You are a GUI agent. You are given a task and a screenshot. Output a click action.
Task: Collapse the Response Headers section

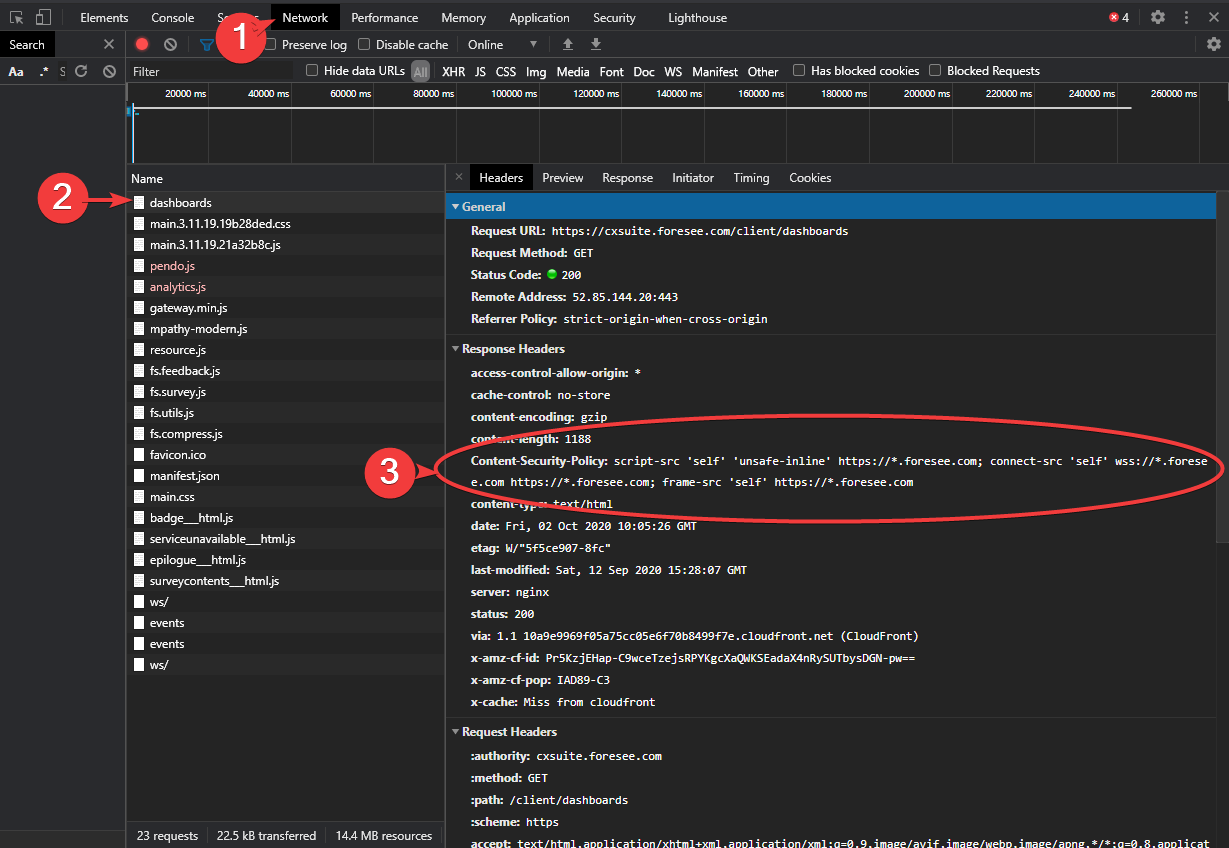pos(512,349)
